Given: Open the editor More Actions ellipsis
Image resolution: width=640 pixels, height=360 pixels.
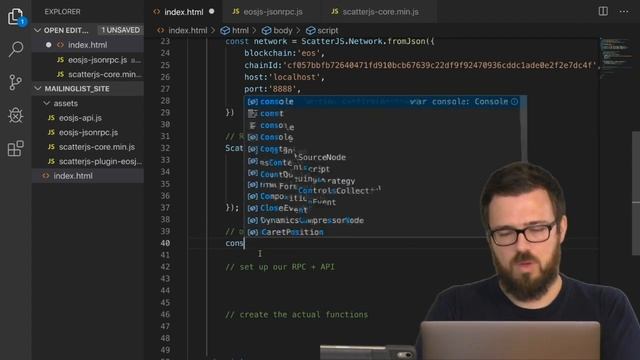Looking at the screenshot, I should click(x=624, y=11).
